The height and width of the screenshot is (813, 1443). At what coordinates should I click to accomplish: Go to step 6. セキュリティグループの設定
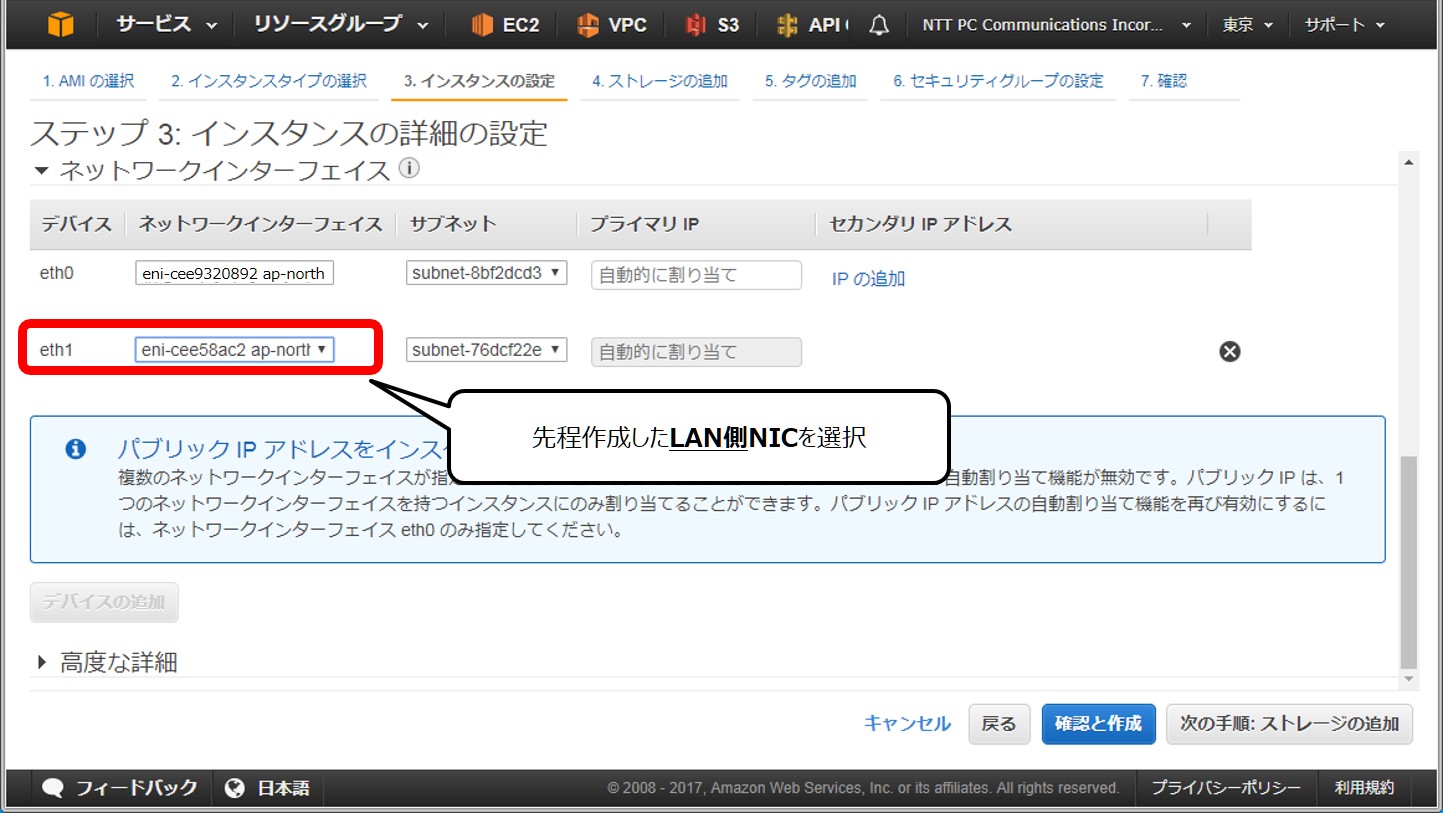pyautogui.click(x=998, y=81)
